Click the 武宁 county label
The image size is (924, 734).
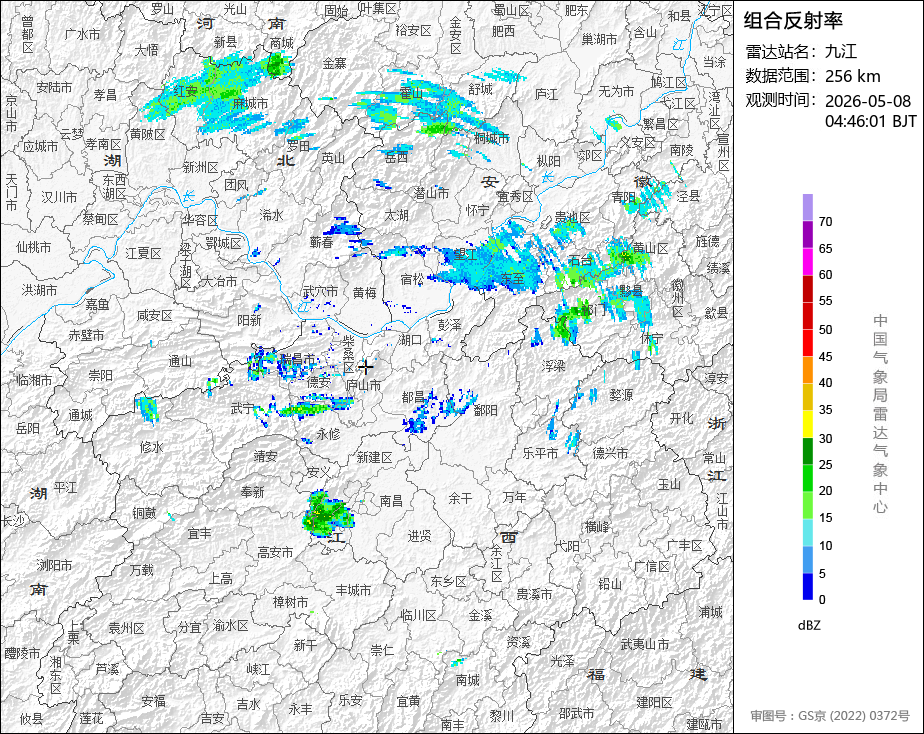tap(243, 408)
